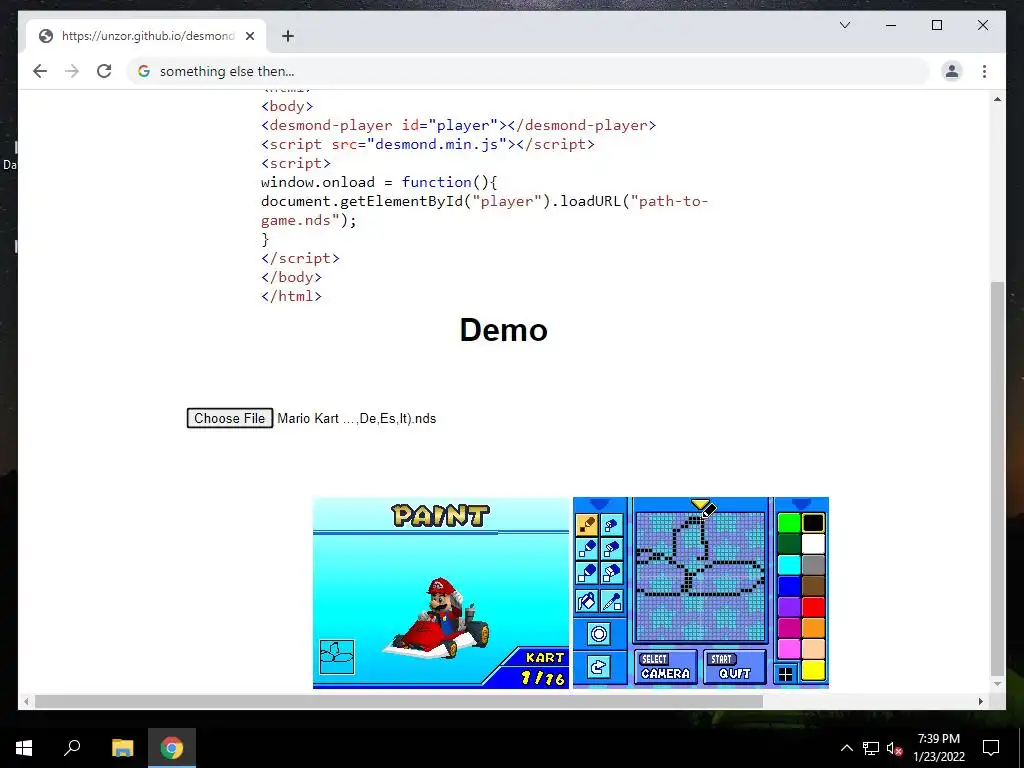This screenshot has height=768, width=1024.
Task: Click the browser back arrow
Action: (40, 71)
